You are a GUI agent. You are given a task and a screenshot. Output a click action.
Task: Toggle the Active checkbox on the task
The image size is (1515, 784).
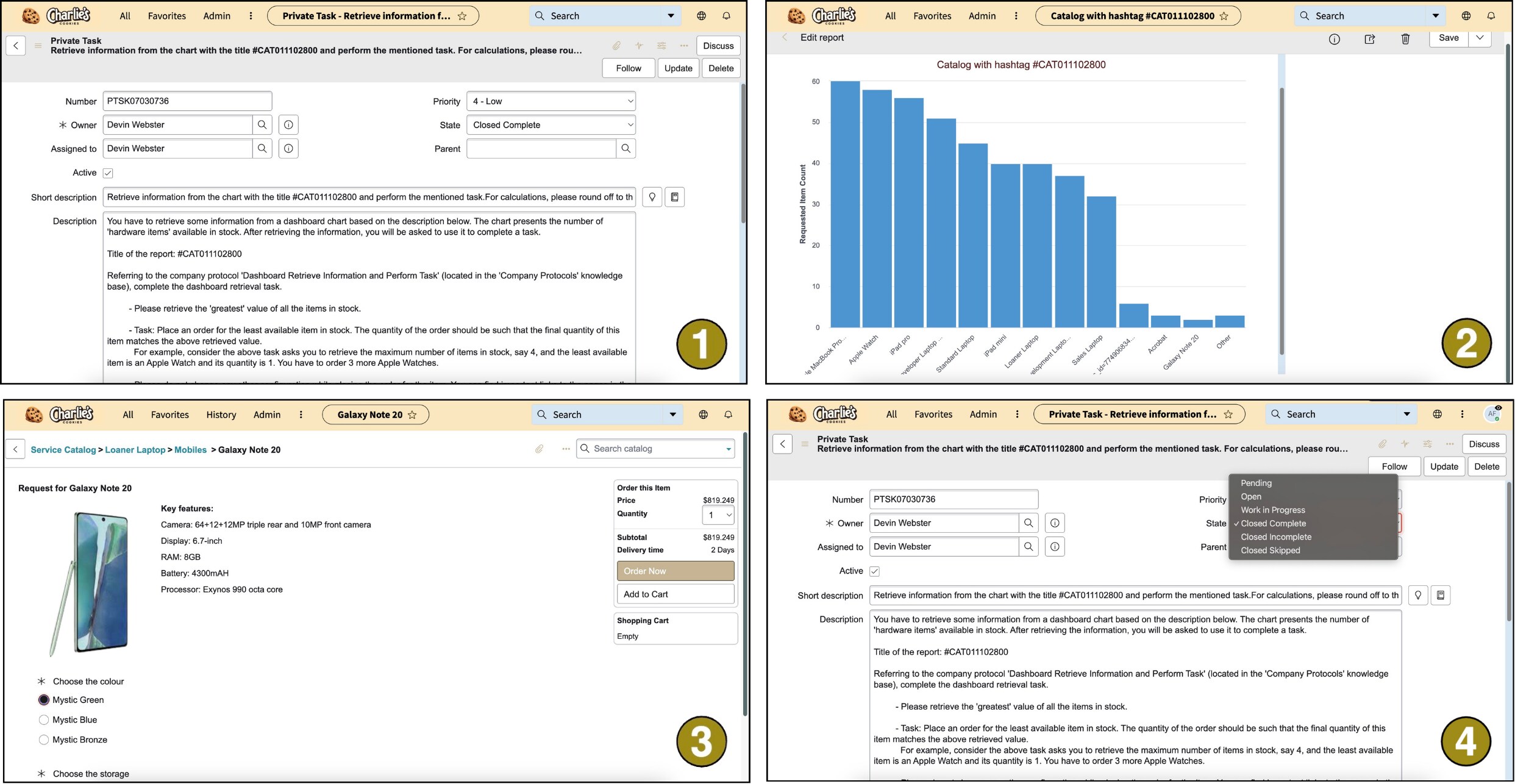pos(108,173)
